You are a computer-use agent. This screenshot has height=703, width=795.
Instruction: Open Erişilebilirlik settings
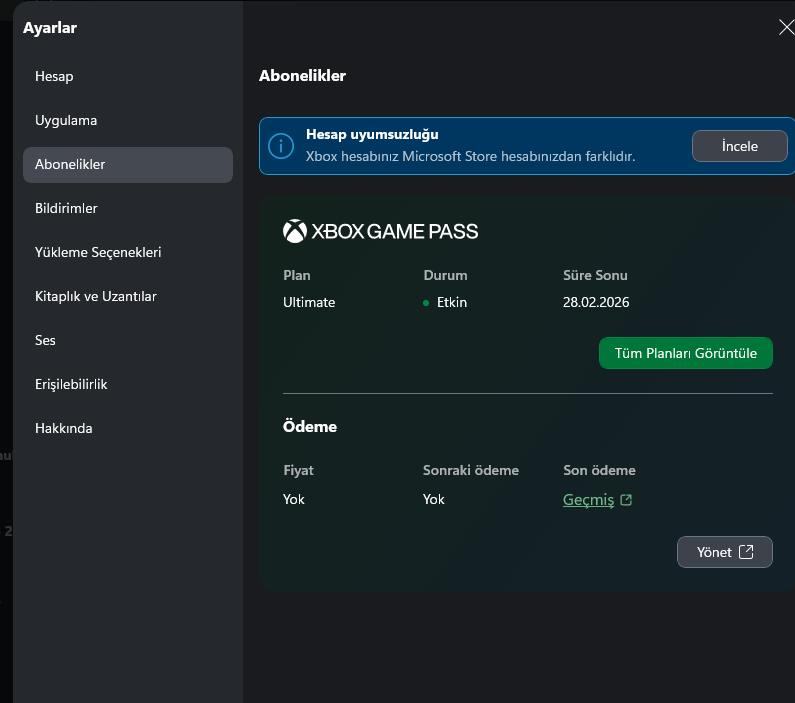(128, 385)
